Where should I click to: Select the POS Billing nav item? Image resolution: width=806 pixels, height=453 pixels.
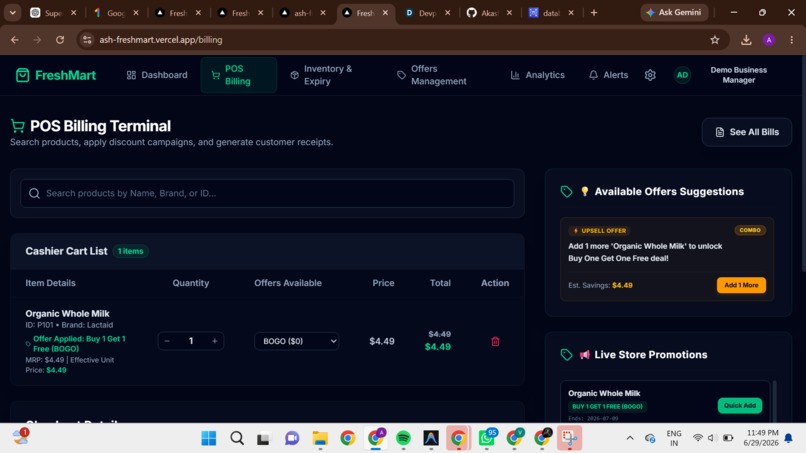tap(239, 75)
